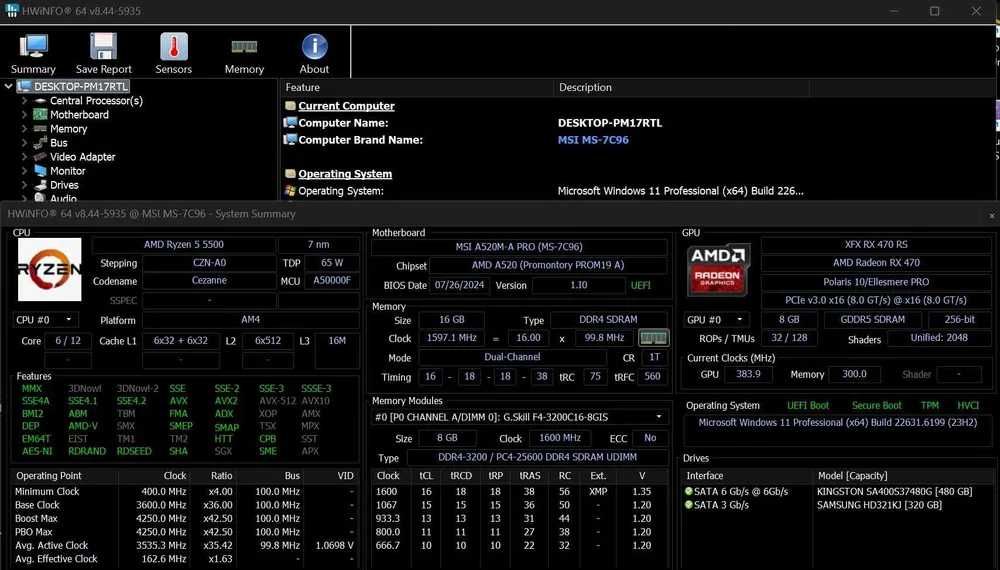Click the XFX RX 470 RS field
The height and width of the screenshot is (570, 1000).
876,244
